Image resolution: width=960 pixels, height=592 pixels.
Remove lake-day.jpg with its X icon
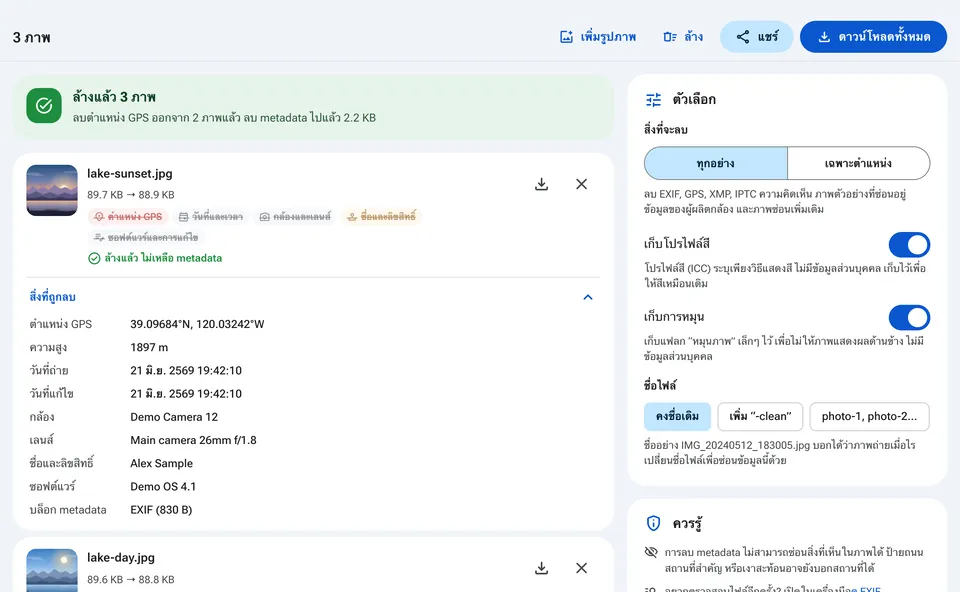pos(582,568)
